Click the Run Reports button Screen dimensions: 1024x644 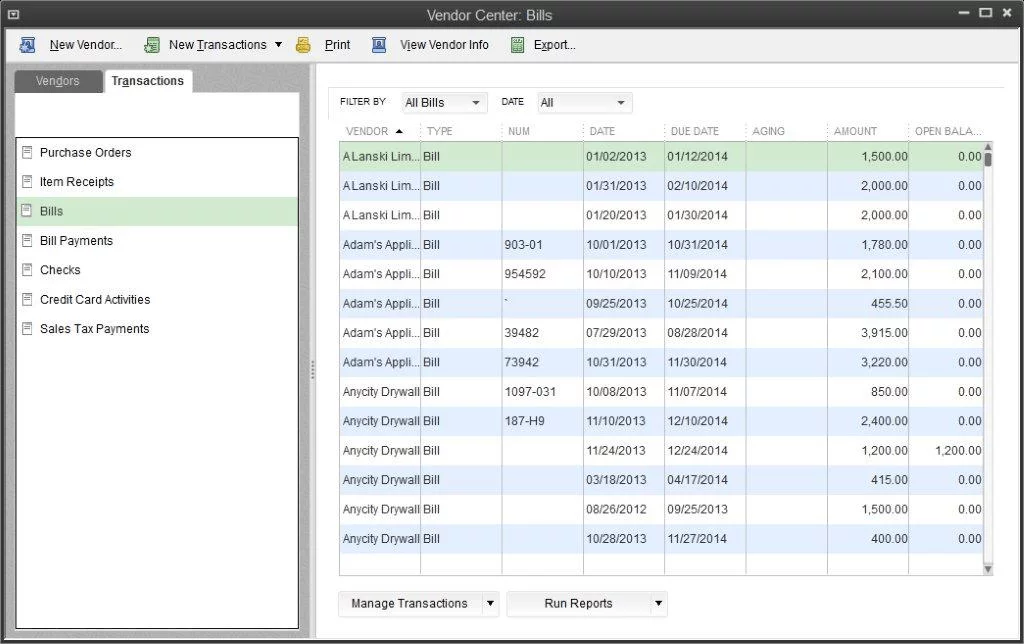click(x=580, y=603)
